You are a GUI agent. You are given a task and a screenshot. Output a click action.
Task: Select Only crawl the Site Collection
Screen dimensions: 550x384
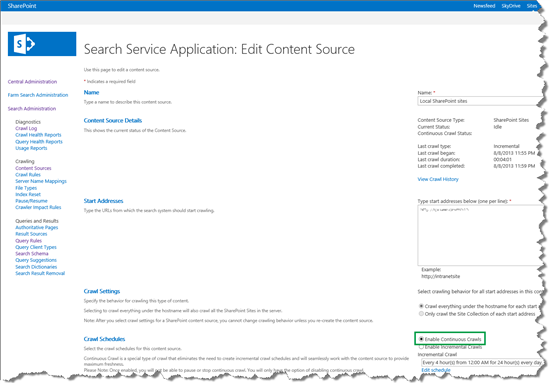(x=421, y=314)
